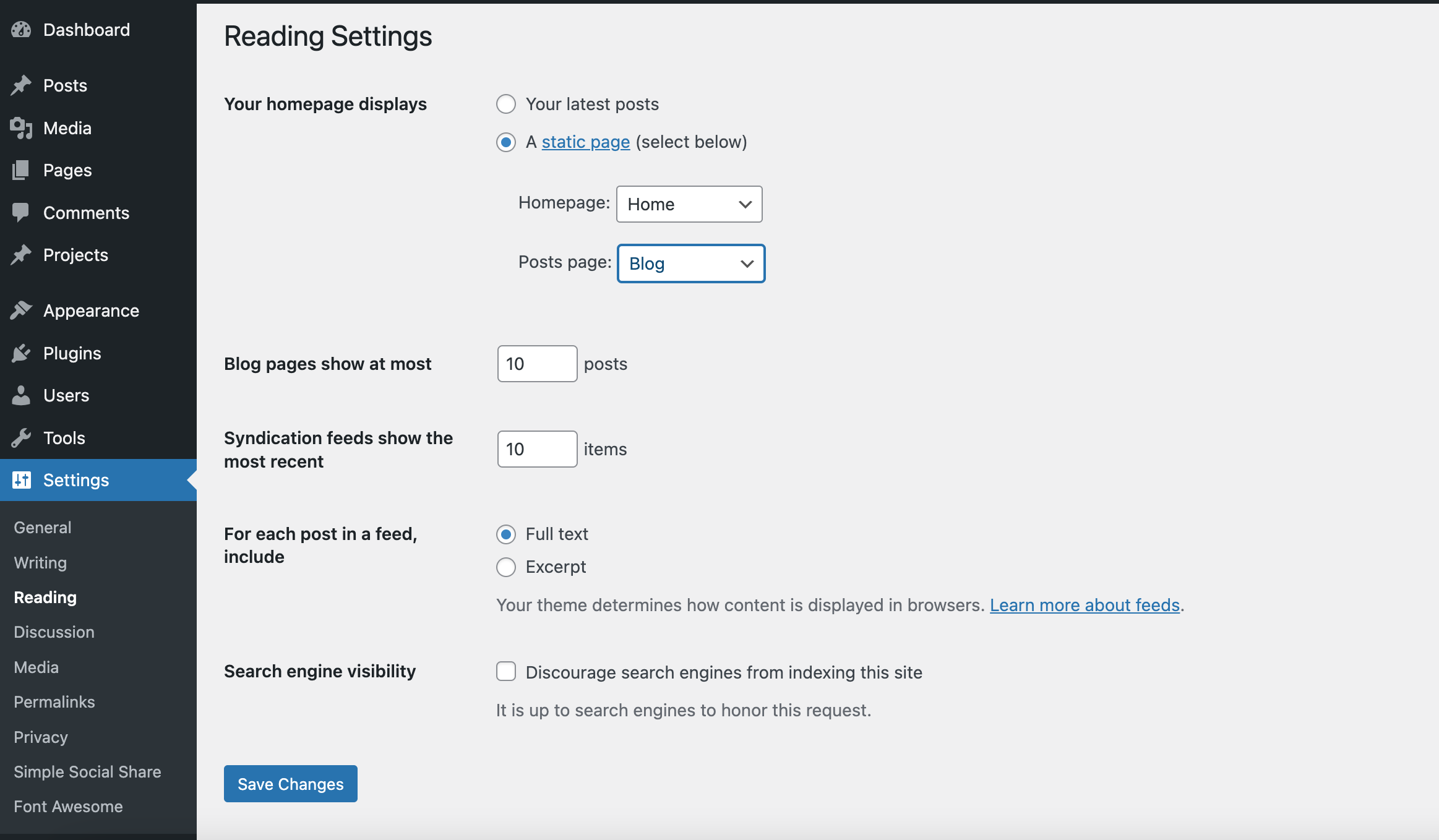
Task: Click the Posts pushpin icon
Action: click(21, 85)
